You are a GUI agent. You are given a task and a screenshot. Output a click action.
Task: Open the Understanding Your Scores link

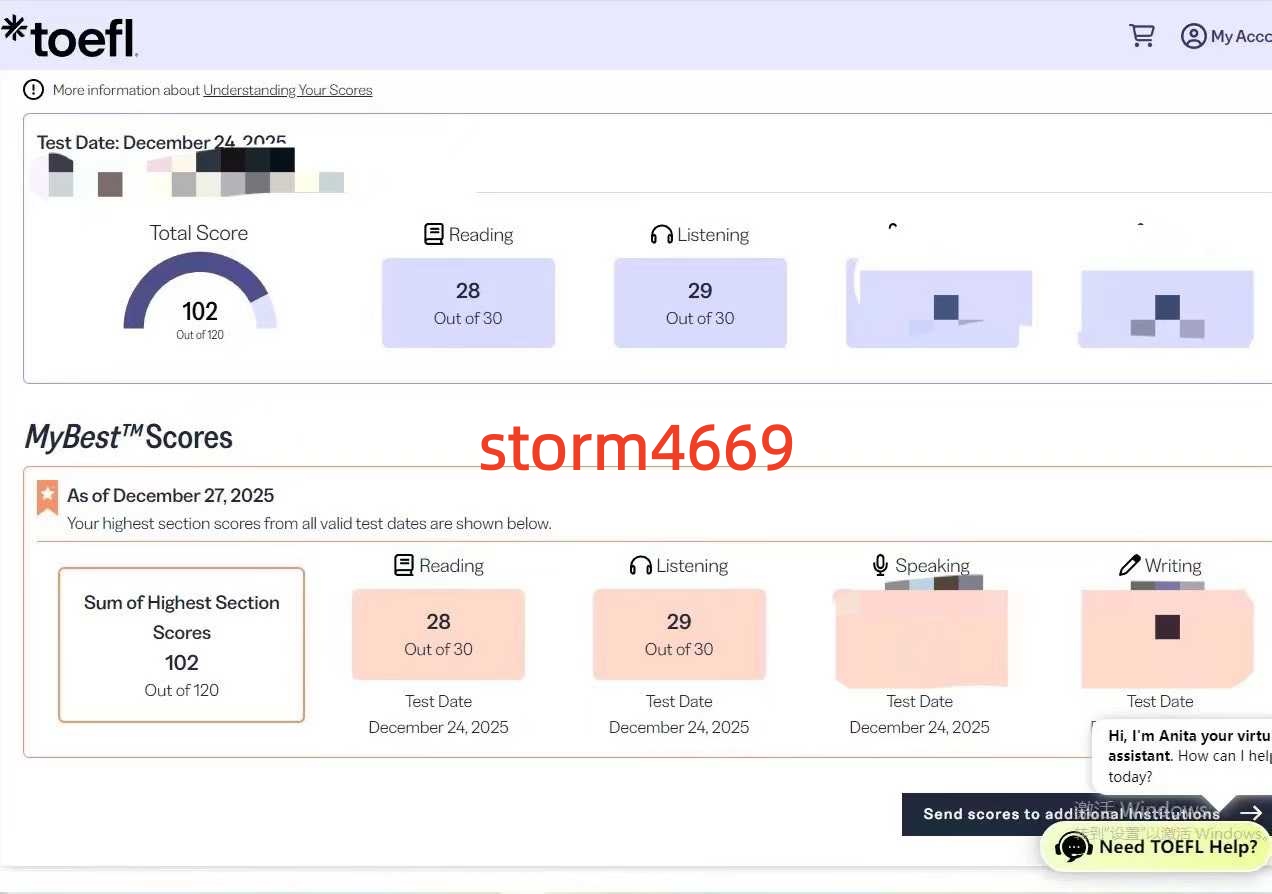[x=287, y=90]
